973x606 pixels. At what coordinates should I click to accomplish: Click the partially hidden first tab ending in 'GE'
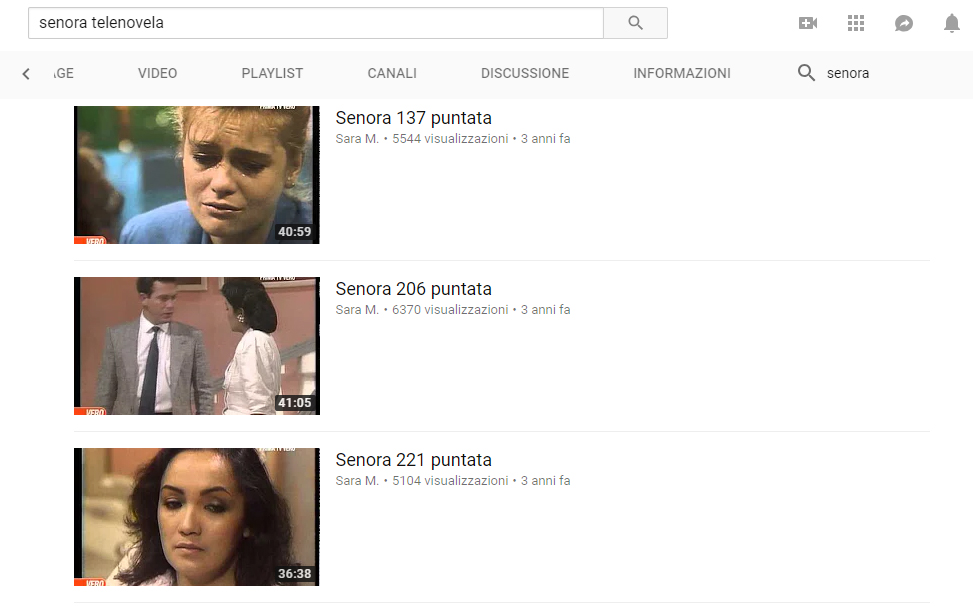64,73
